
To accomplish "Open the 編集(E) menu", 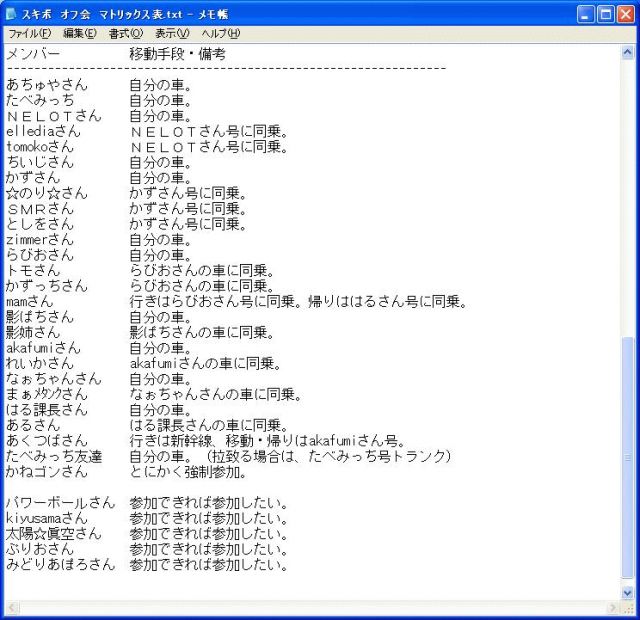I will click(x=80, y=34).
